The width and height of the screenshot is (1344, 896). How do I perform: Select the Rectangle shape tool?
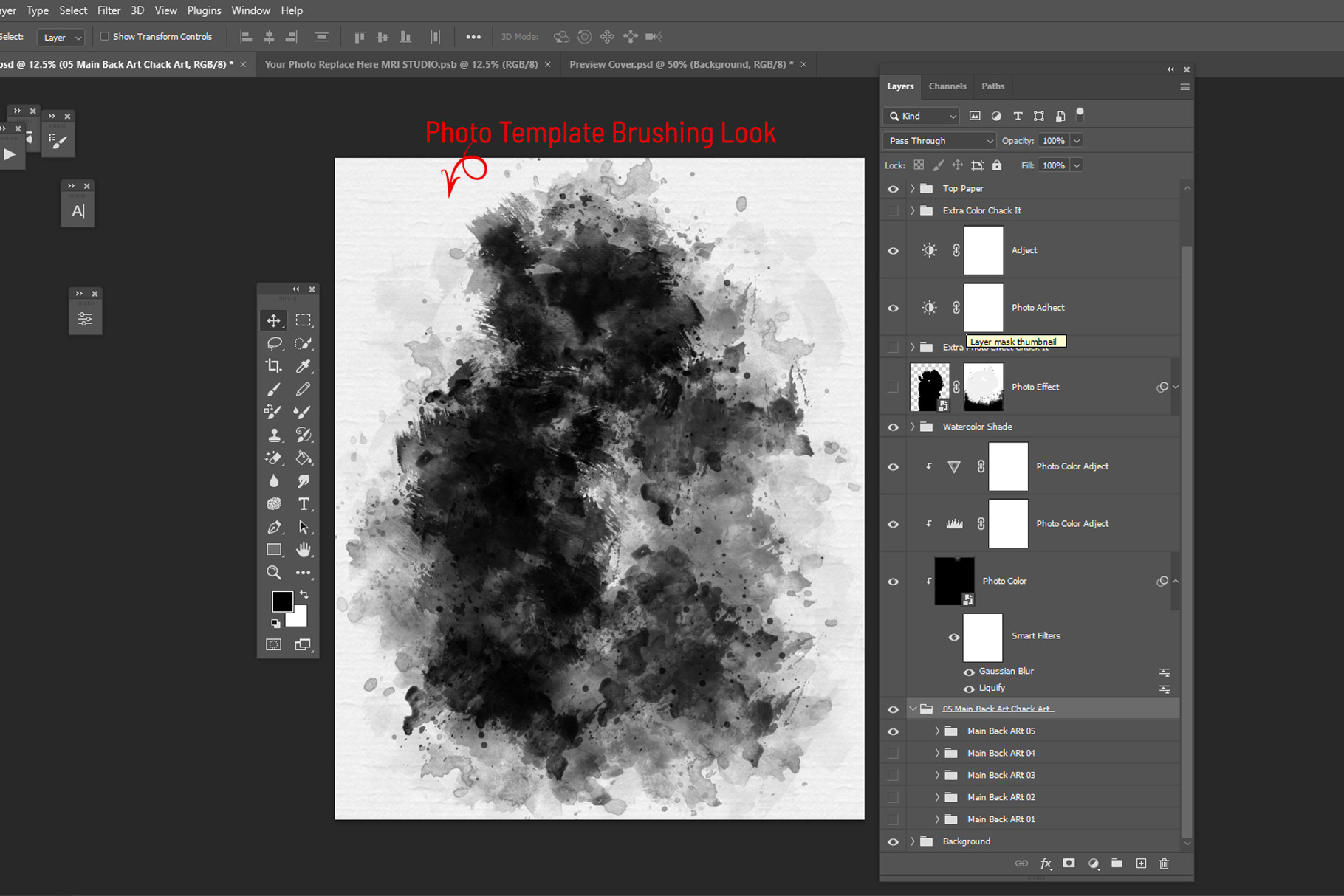click(x=273, y=550)
